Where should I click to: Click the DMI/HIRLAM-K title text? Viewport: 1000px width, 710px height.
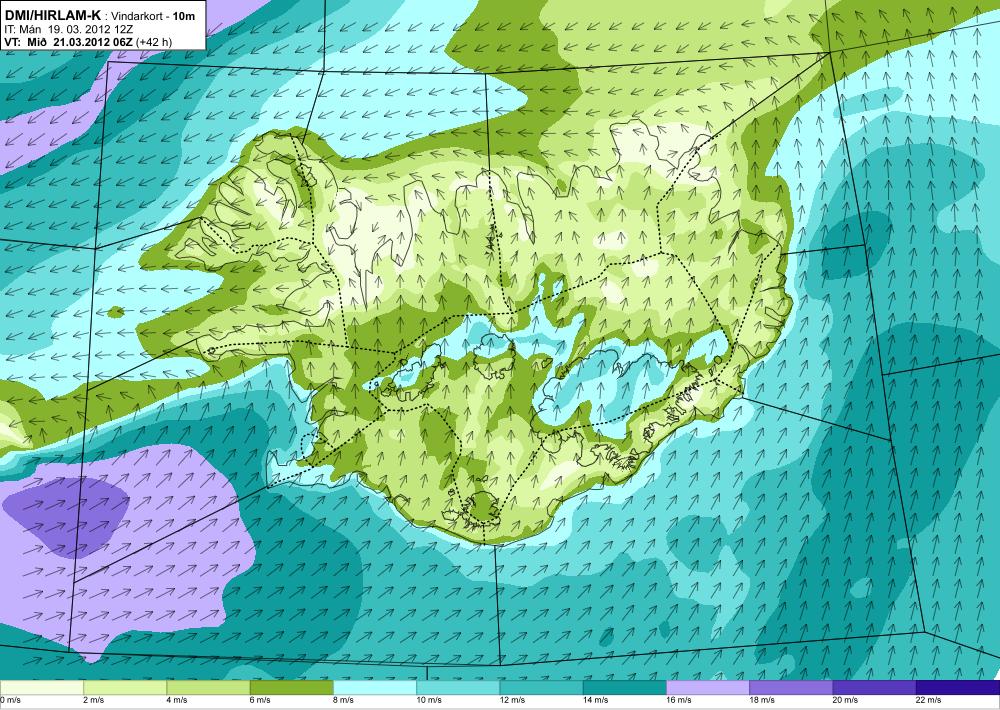[52, 17]
